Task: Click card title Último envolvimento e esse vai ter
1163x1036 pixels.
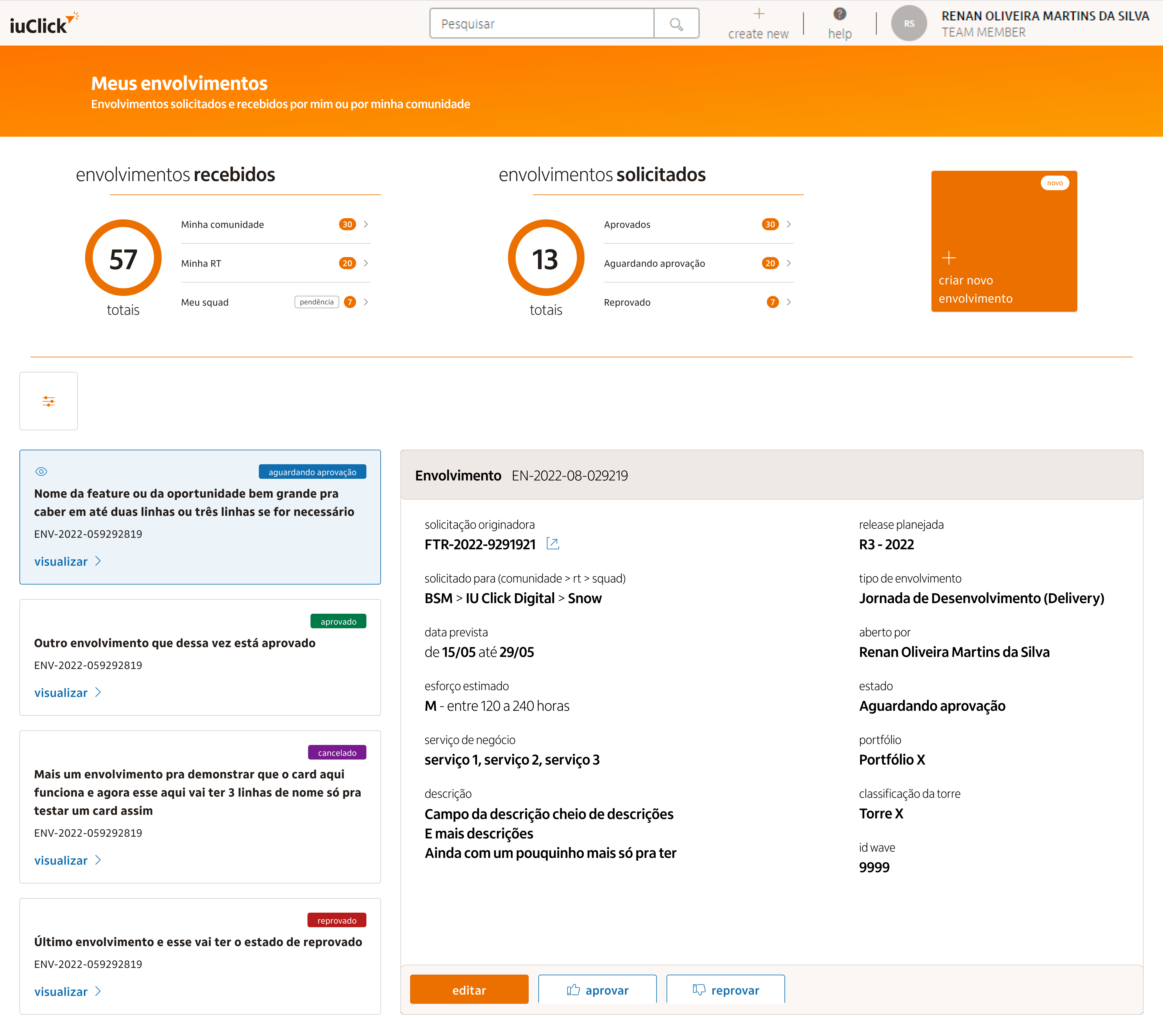Action: [197, 942]
